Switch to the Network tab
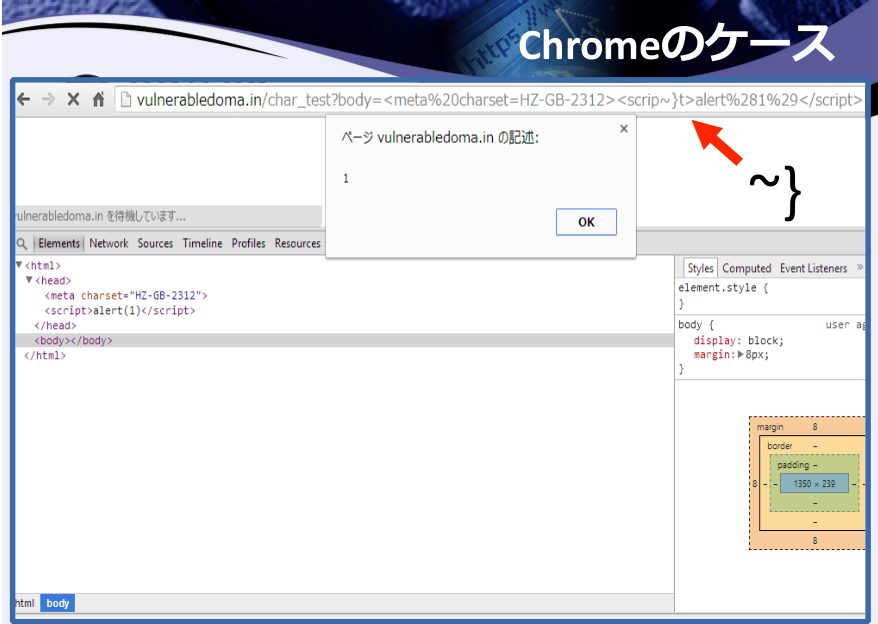Viewport: 878px width, 624px height. pos(109,243)
